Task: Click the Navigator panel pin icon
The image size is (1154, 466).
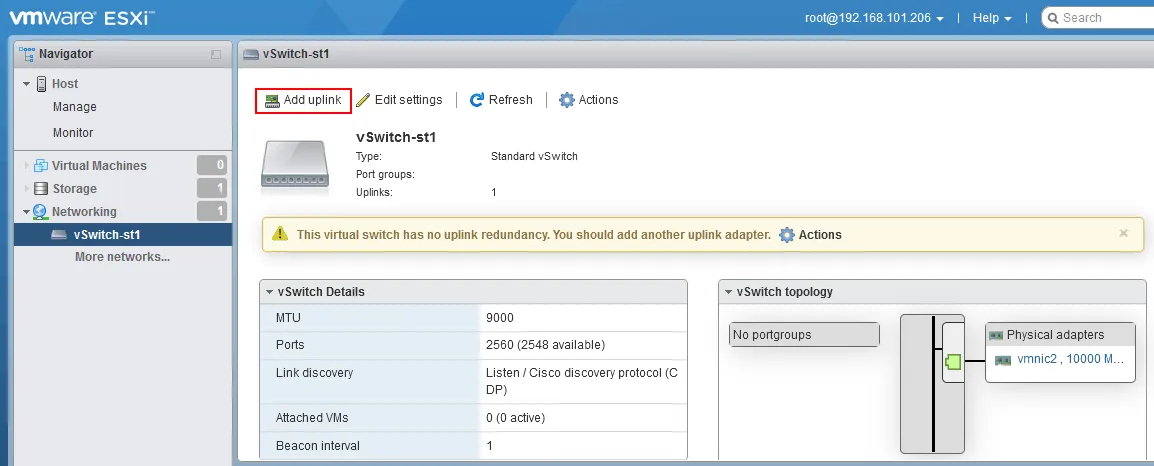Action: click(x=216, y=54)
